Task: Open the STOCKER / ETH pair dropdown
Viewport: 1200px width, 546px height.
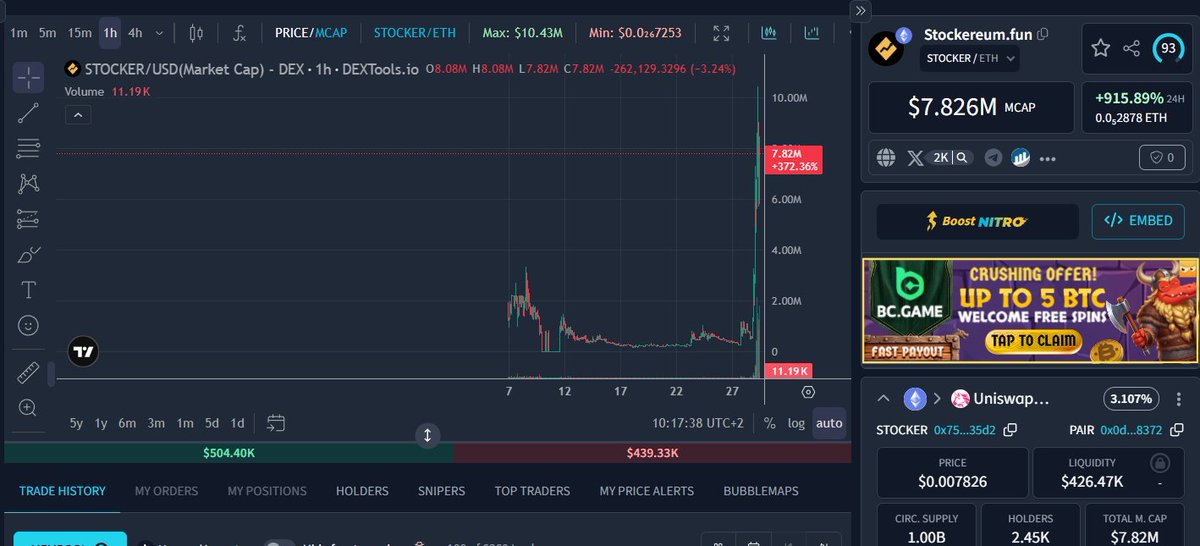Action: pos(970,59)
